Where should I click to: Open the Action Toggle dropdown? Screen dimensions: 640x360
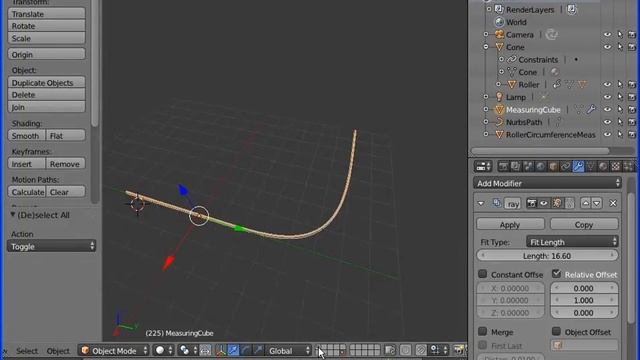51,246
